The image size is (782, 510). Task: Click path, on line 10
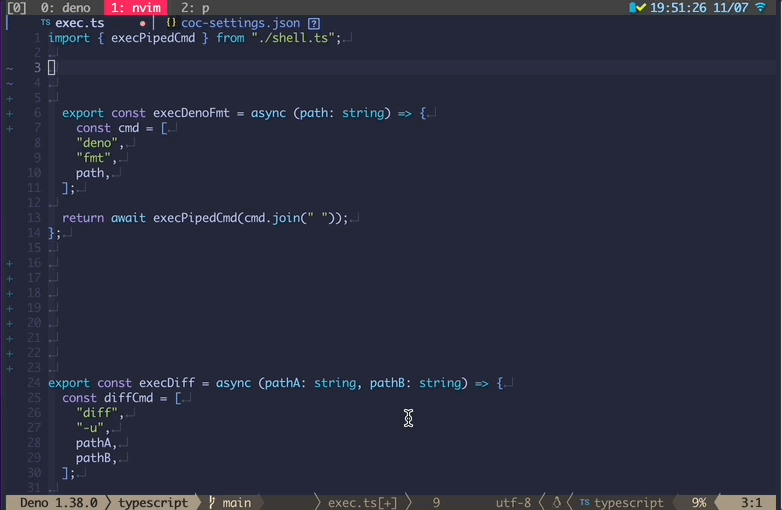pyautogui.click(x=93, y=173)
